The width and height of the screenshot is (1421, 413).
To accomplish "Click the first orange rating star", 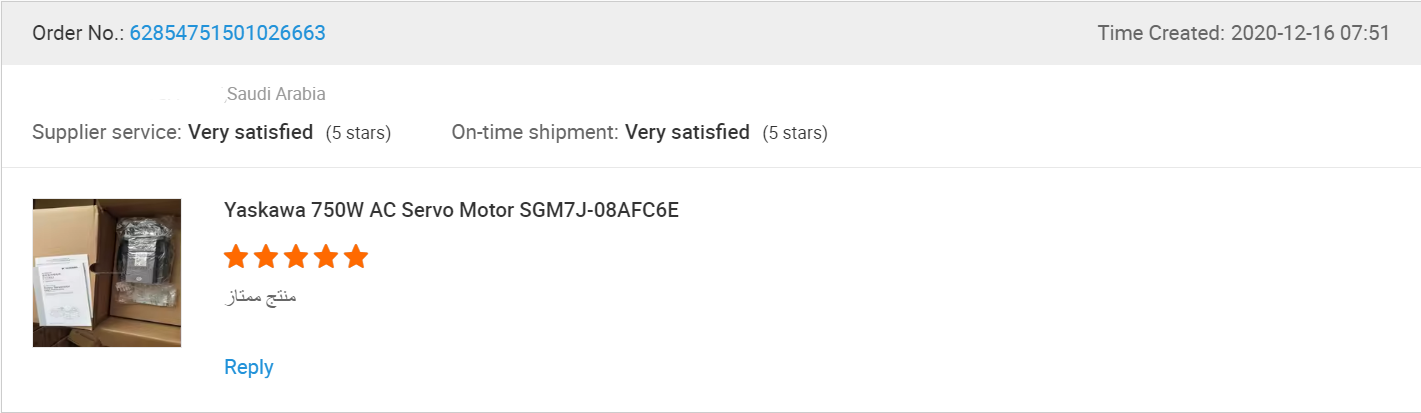I will 236,257.
